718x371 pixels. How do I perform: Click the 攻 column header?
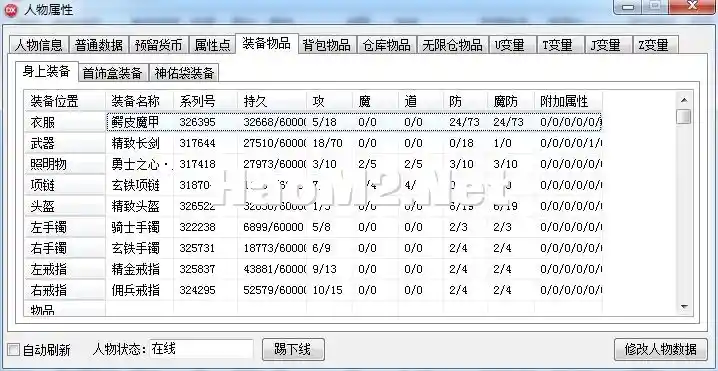point(330,101)
